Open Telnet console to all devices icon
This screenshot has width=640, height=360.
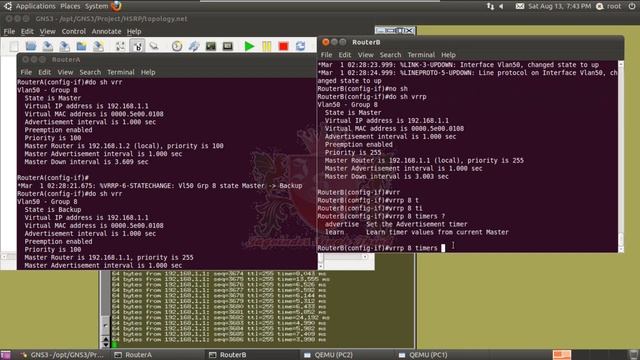pyautogui.click(x=211, y=46)
